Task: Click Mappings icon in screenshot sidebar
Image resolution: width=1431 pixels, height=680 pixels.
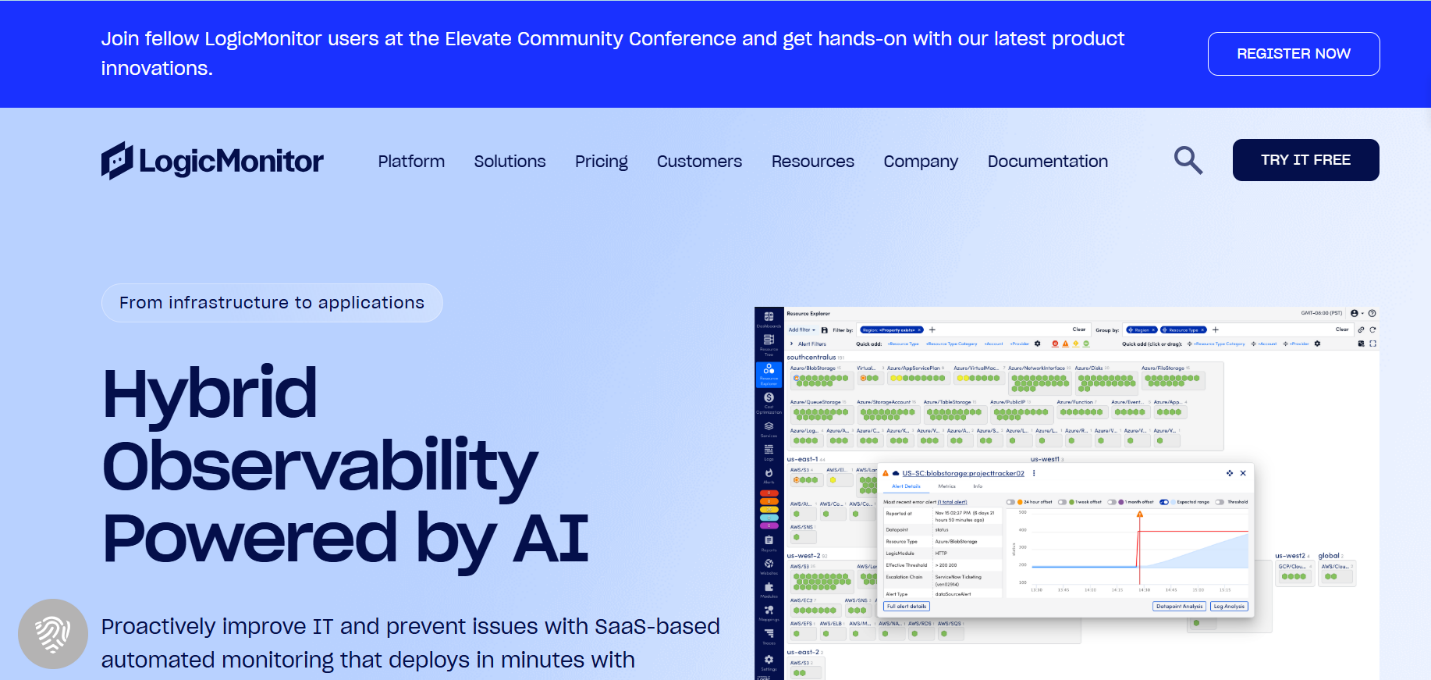Action: coord(769,612)
